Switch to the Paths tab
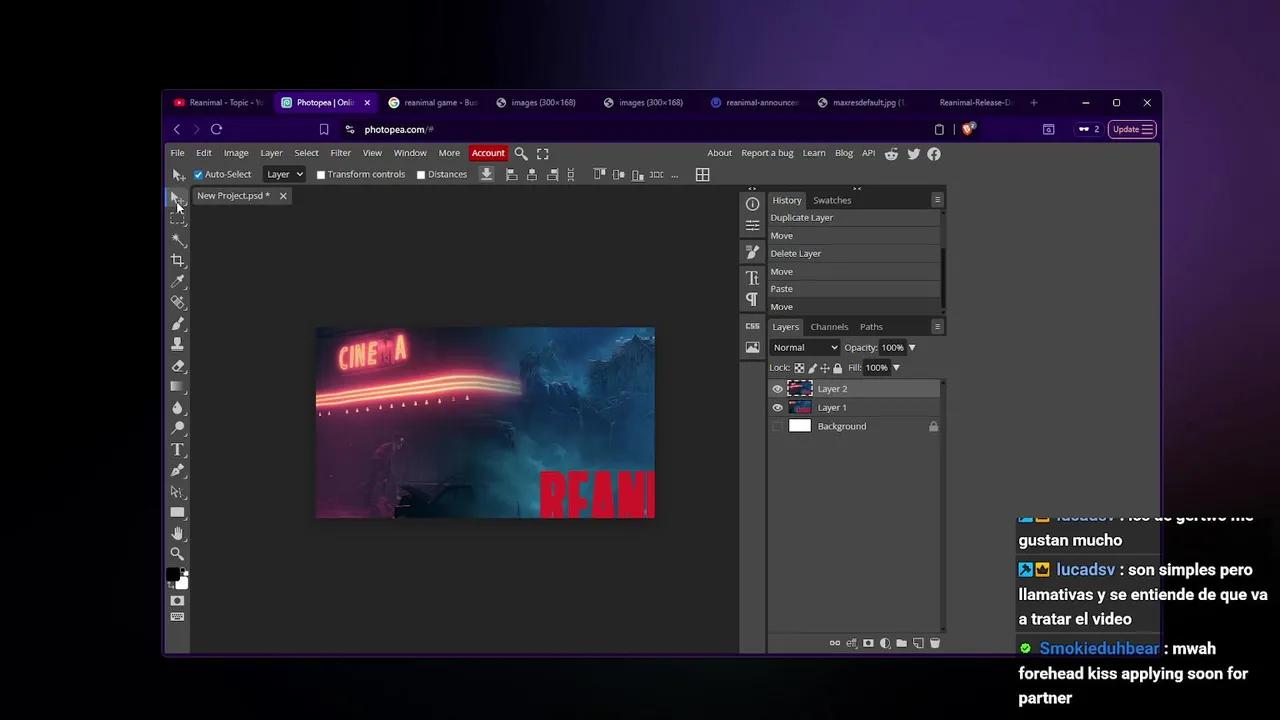Screen dimensions: 1280x720 871,327
